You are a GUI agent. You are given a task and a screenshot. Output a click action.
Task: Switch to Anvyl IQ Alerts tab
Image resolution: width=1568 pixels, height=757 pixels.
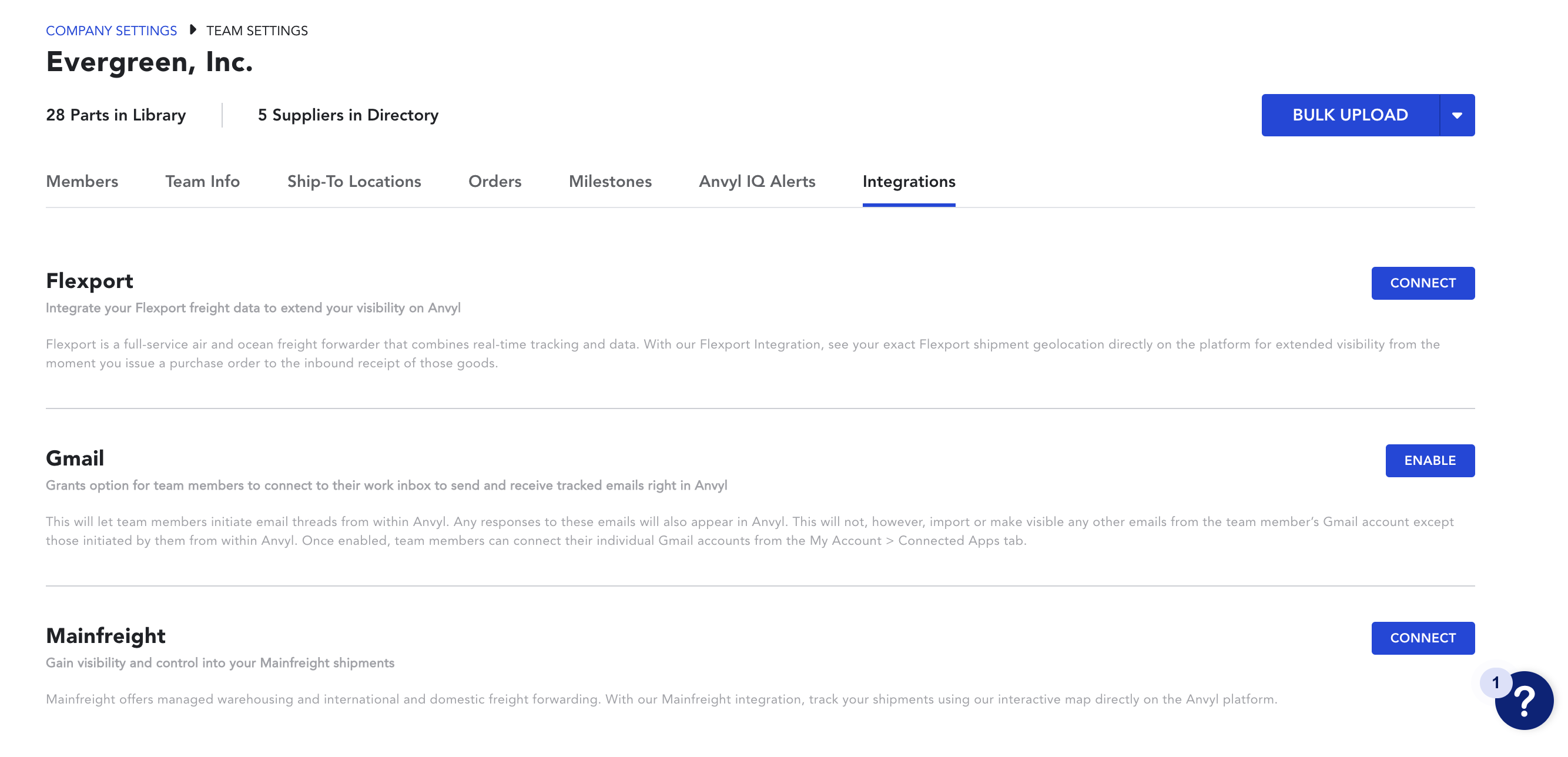(757, 182)
